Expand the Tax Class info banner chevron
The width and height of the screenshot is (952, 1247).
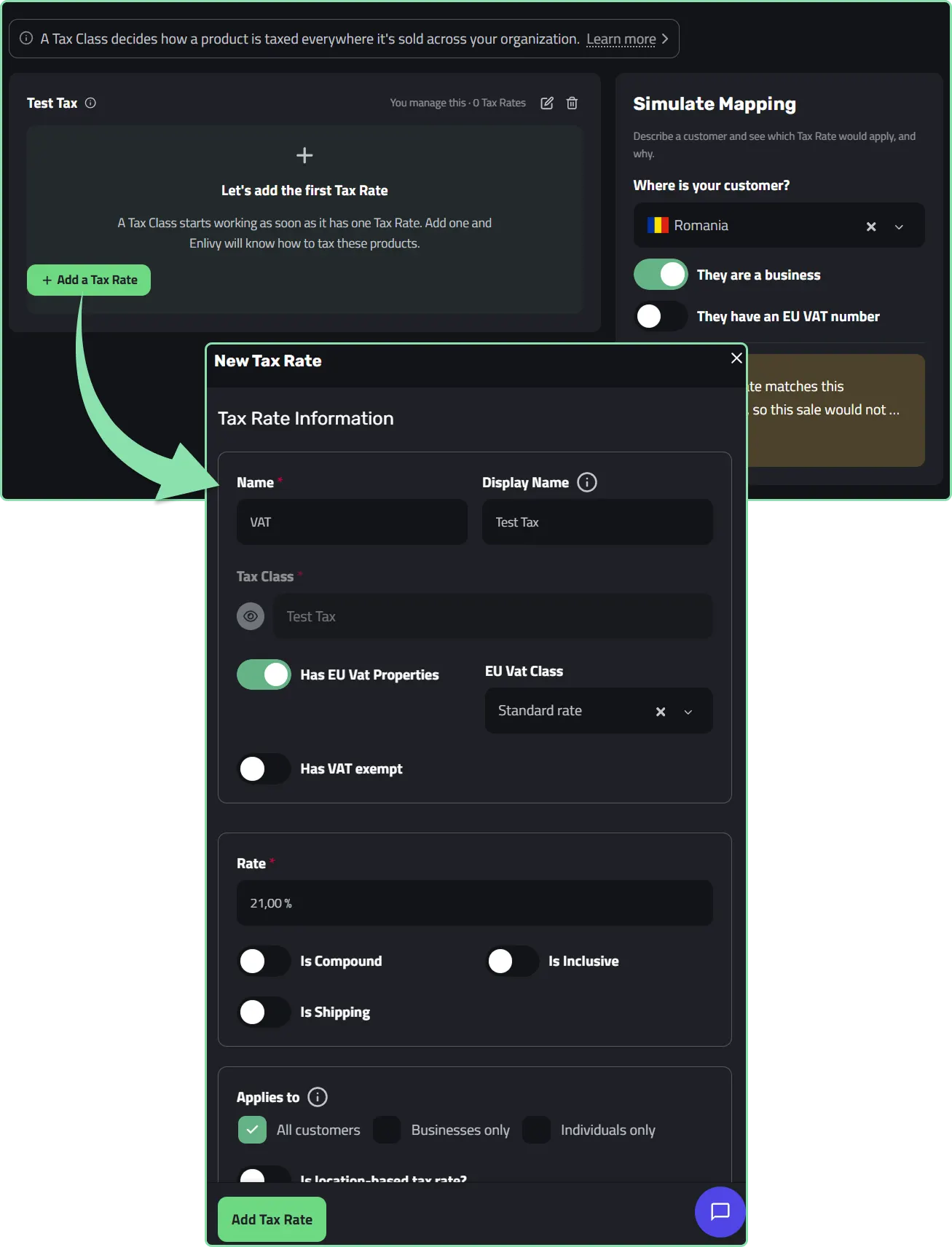point(665,39)
